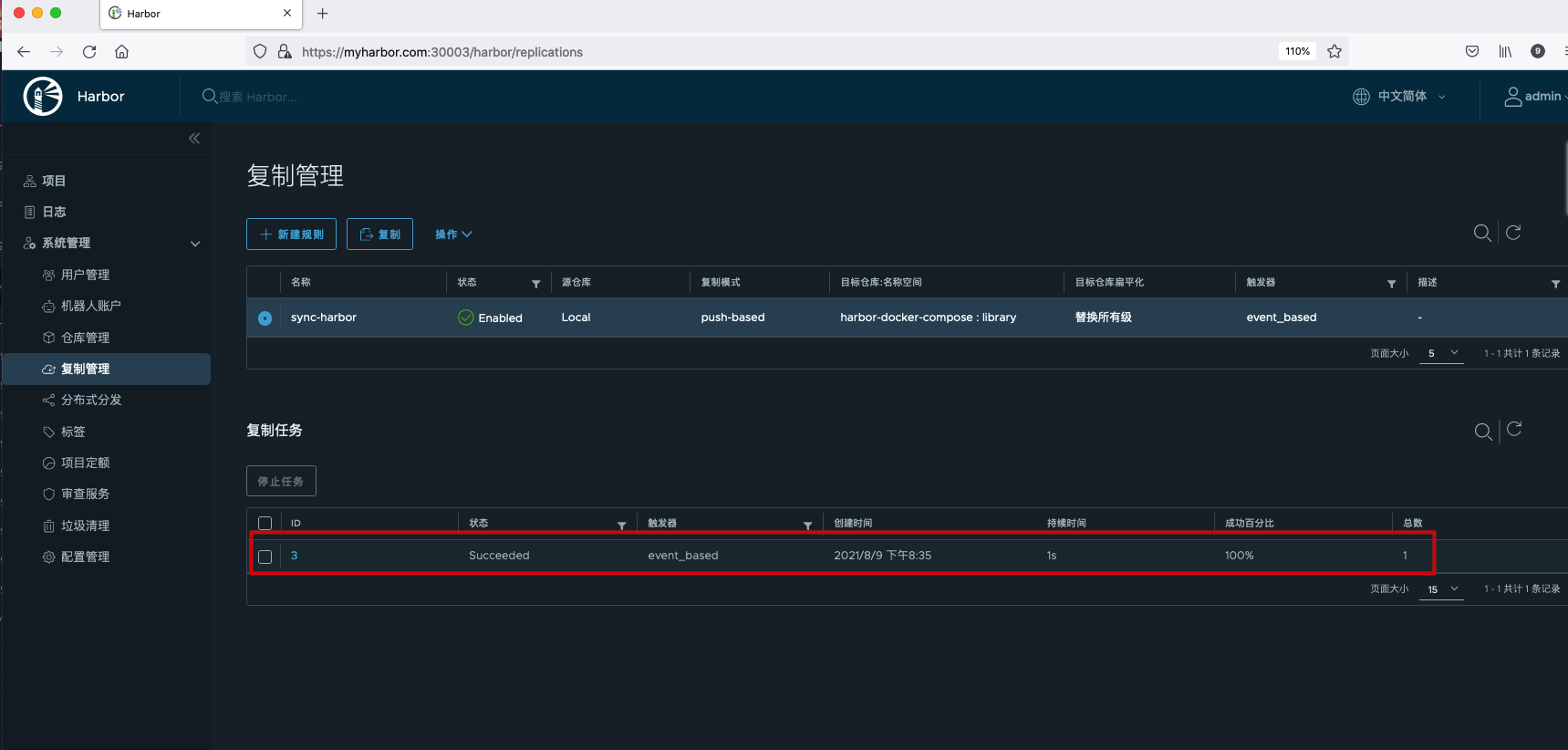Click the Enabled status cell
This screenshot has width=1568, height=750.
coord(491,318)
